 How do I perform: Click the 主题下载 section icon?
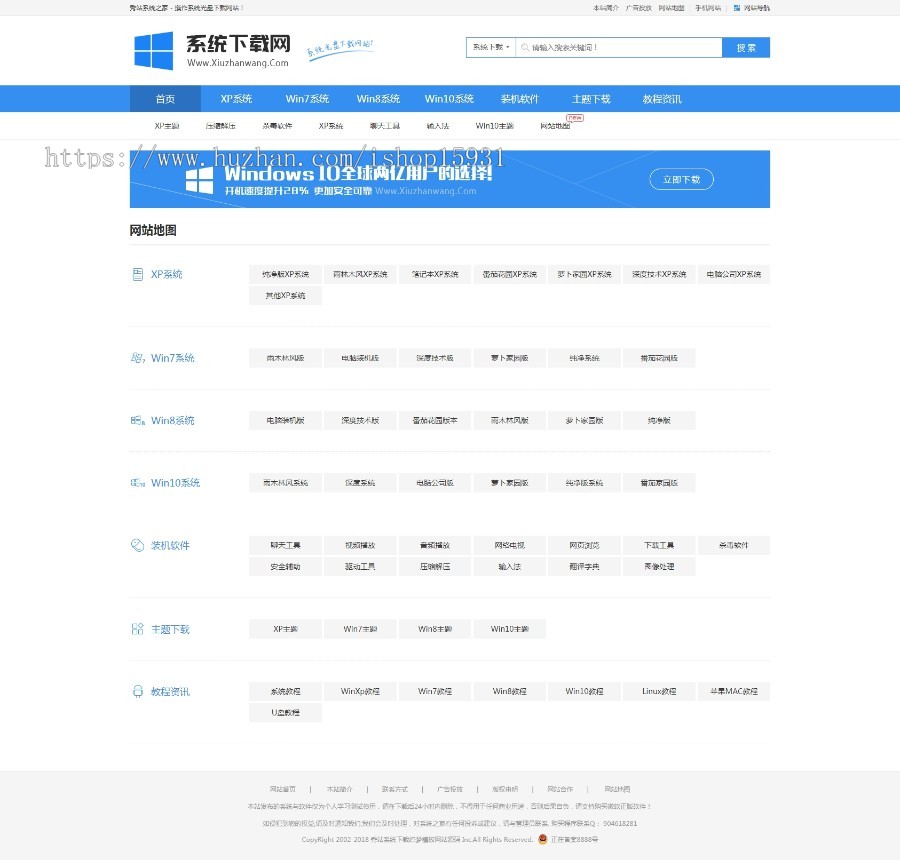[x=138, y=629]
